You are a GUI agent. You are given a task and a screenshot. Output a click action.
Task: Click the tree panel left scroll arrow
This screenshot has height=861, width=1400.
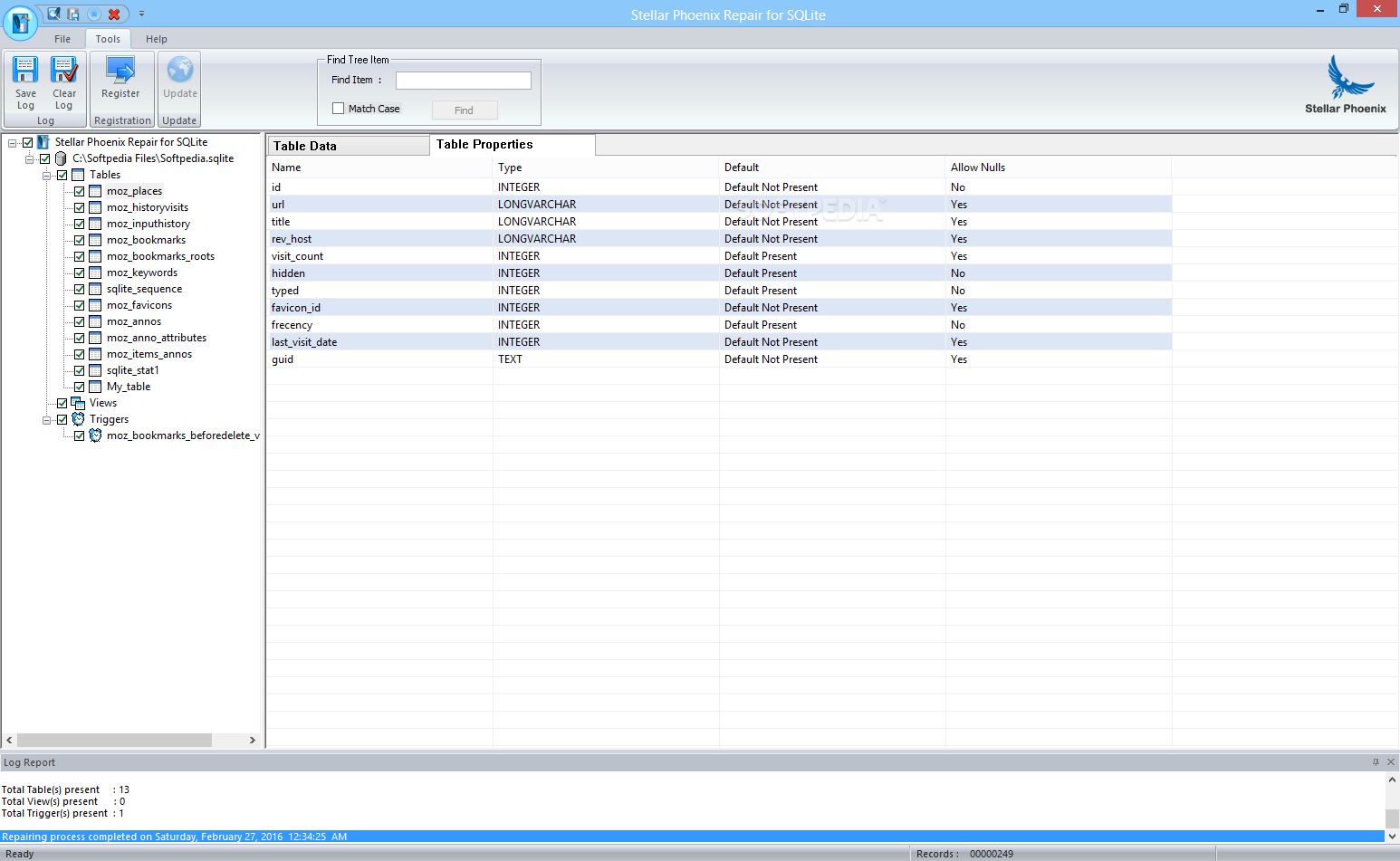pyautogui.click(x=9, y=740)
